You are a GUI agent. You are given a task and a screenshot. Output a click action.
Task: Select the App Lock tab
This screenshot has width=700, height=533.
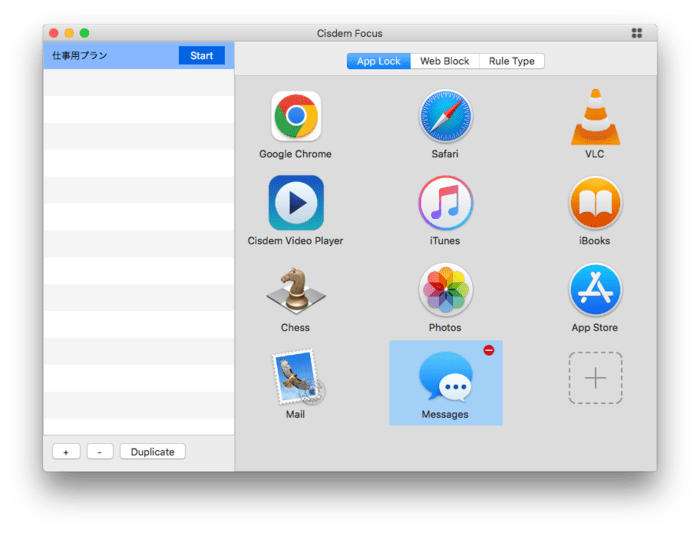pos(378,61)
